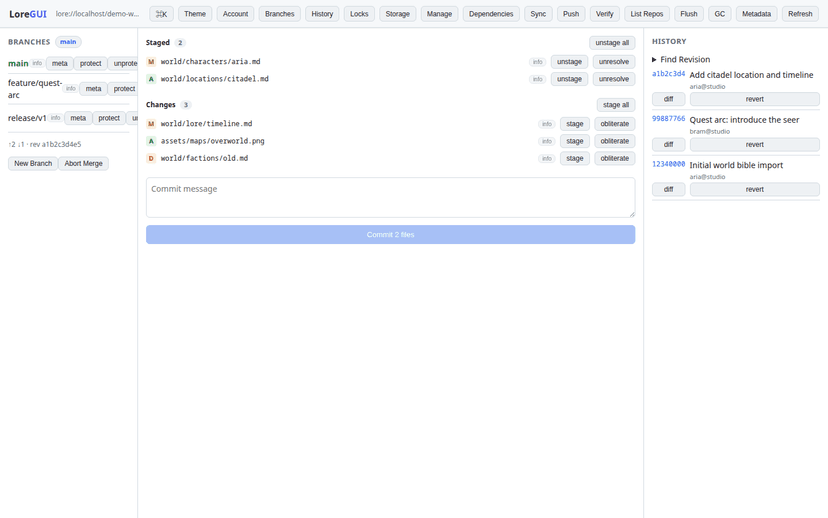Open revision 12340000 hash link

point(669,164)
